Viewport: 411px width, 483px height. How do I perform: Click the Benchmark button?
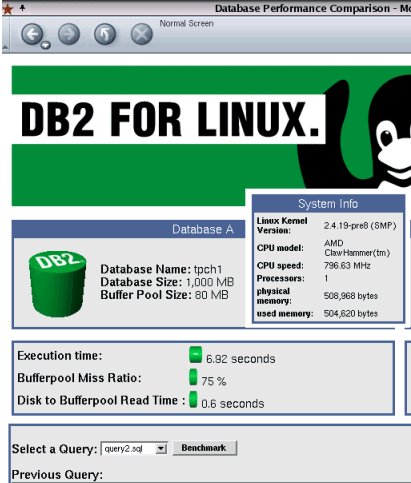click(x=204, y=448)
